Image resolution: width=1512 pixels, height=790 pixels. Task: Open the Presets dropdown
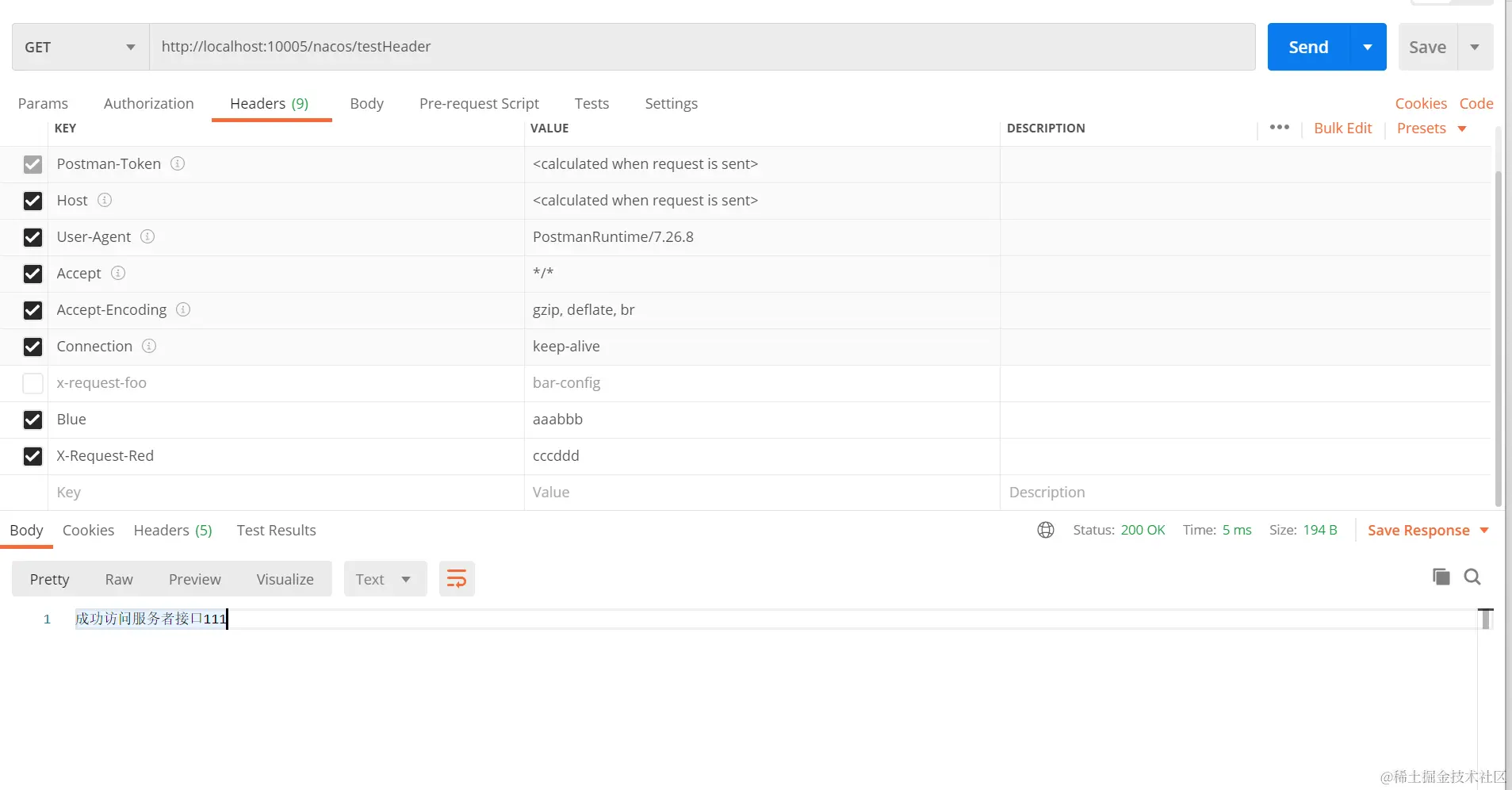1431,128
